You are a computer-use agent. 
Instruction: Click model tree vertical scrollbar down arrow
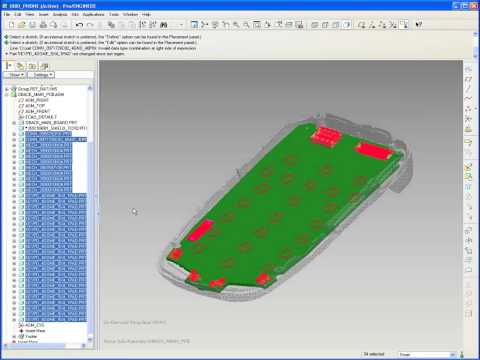click(90, 340)
